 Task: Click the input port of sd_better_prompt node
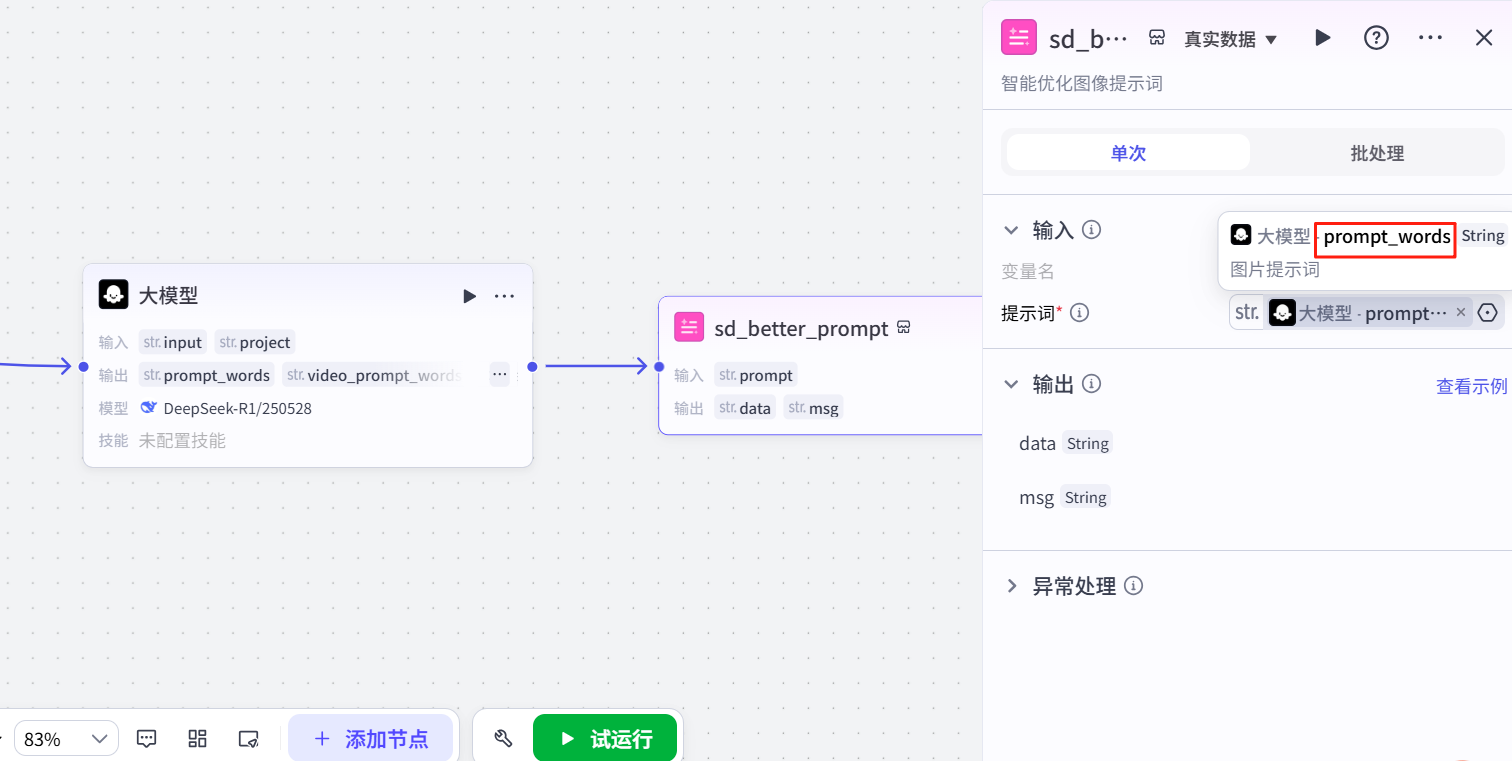click(659, 367)
